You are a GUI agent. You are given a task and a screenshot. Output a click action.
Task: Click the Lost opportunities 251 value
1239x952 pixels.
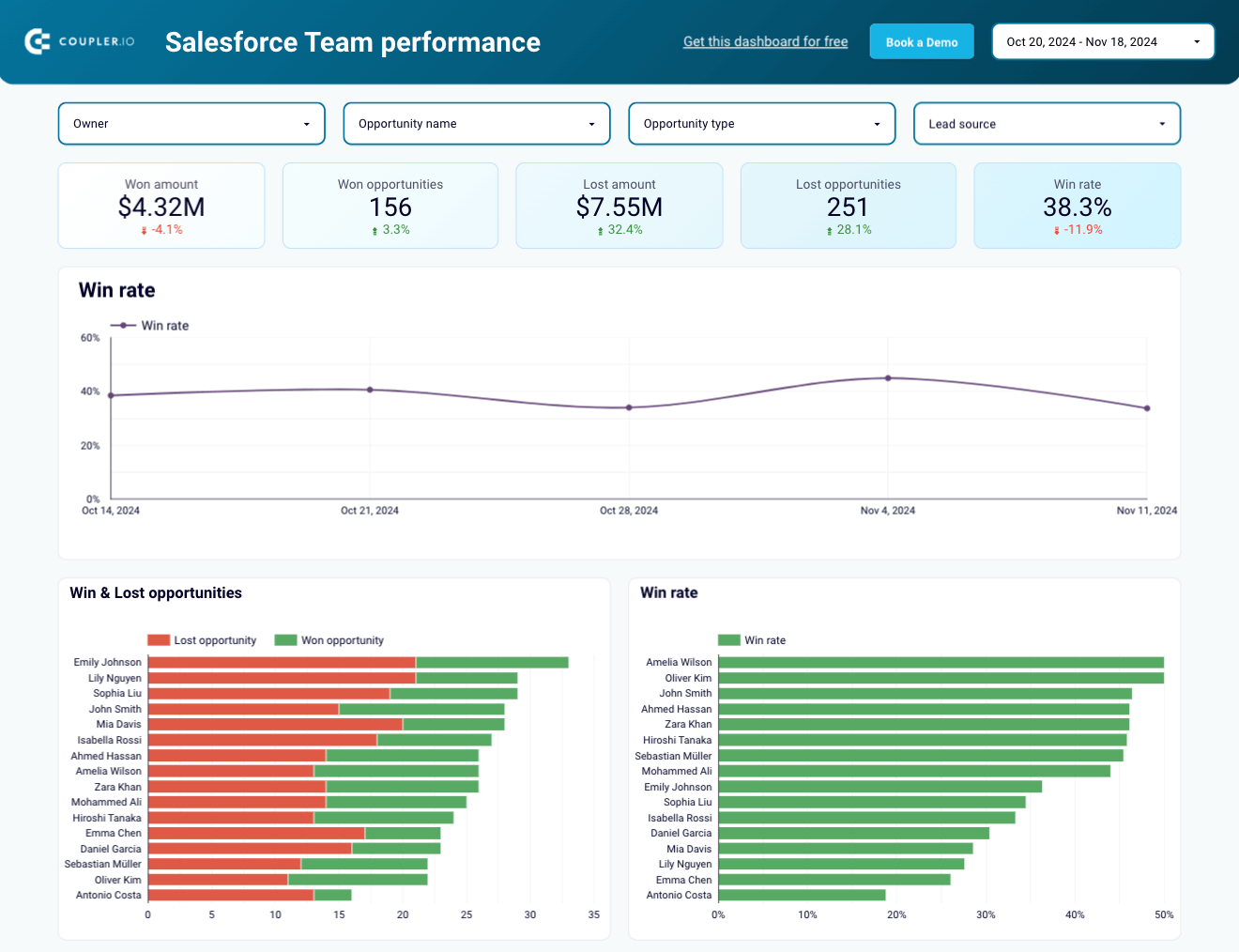tap(848, 207)
